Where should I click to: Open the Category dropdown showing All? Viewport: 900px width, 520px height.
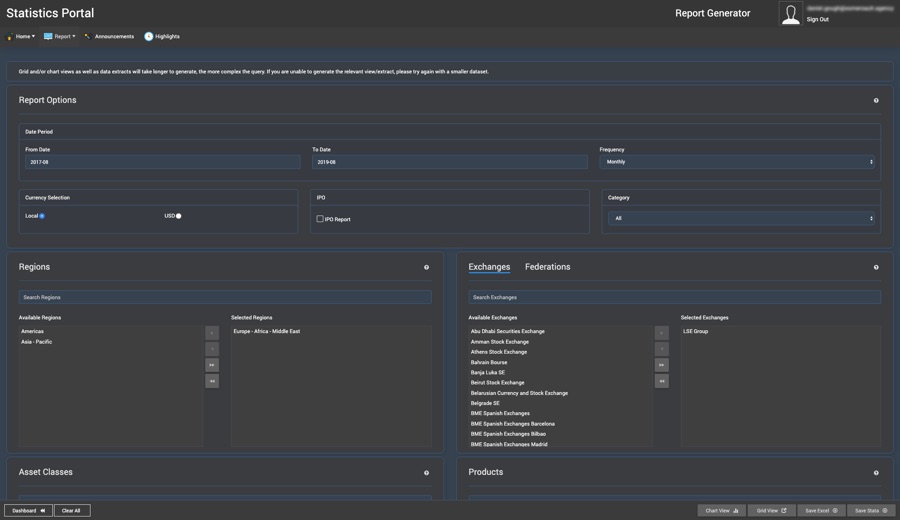click(741, 218)
